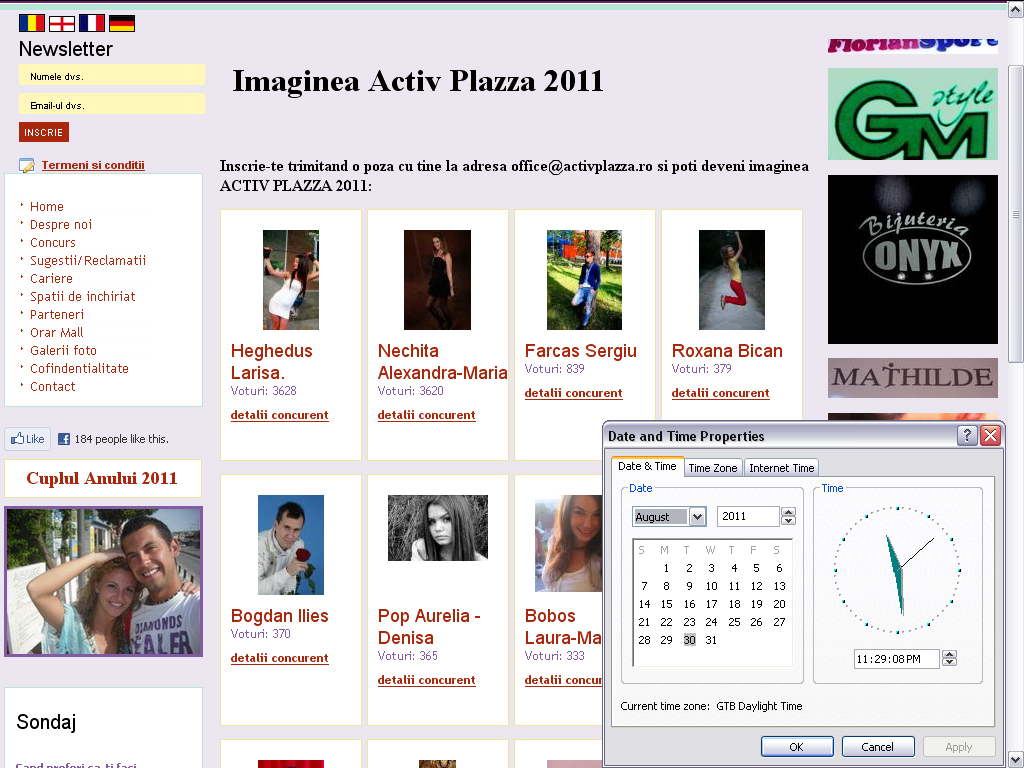Navigate to Galerii foto in the sidebar
1024x768 pixels.
coord(63,350)
